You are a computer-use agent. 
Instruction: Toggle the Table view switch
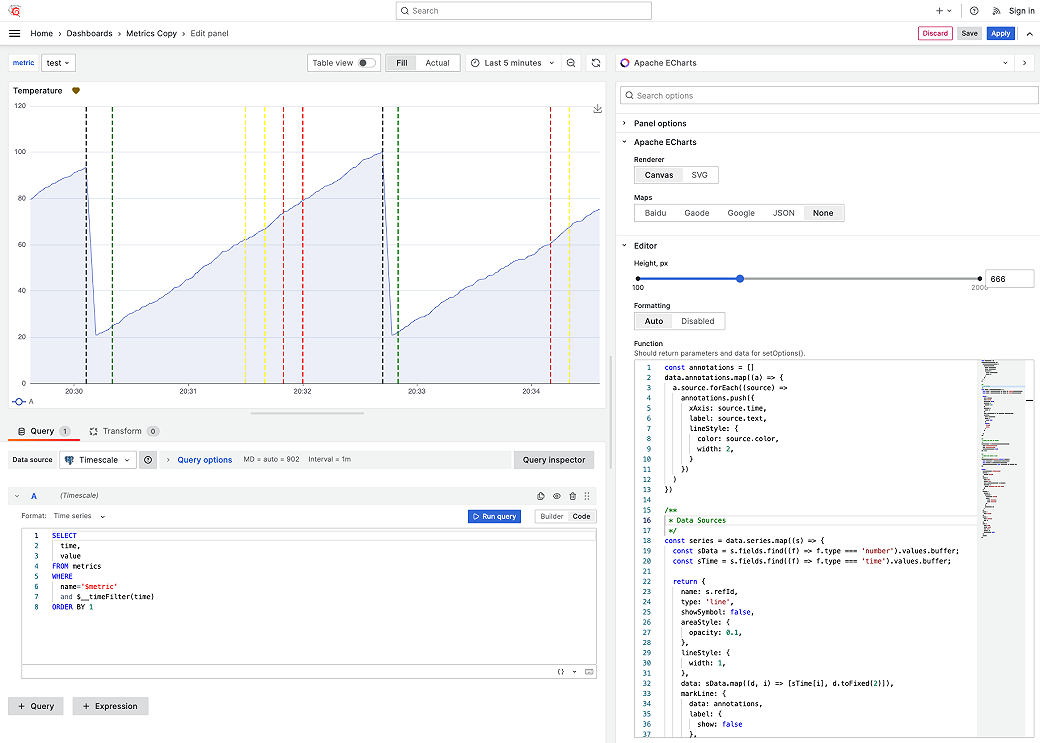pos(366,63)
